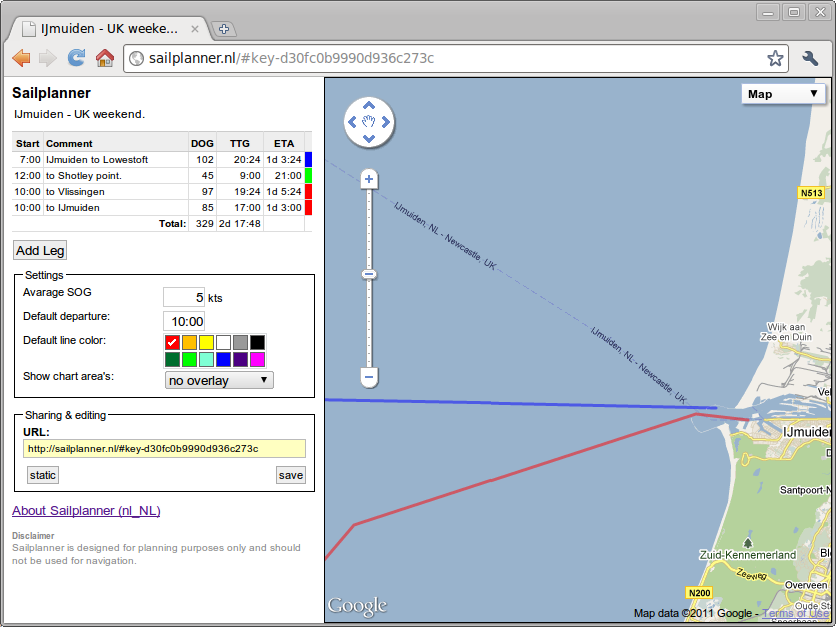Click the Average SOG input field

[x=184, y=297]
